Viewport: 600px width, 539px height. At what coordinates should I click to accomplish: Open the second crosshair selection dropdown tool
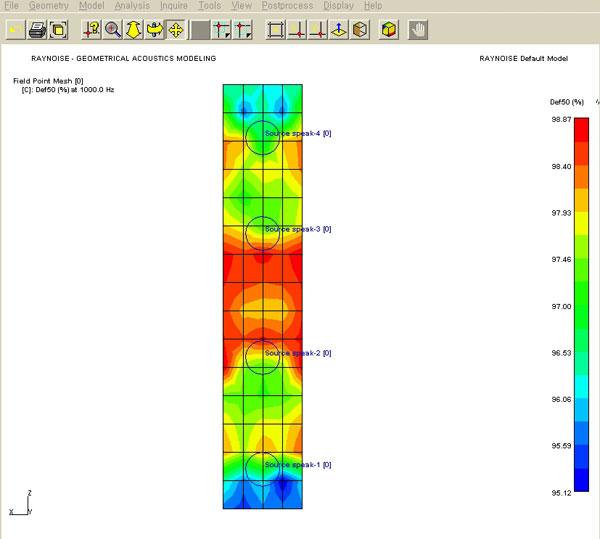point(243,30)
